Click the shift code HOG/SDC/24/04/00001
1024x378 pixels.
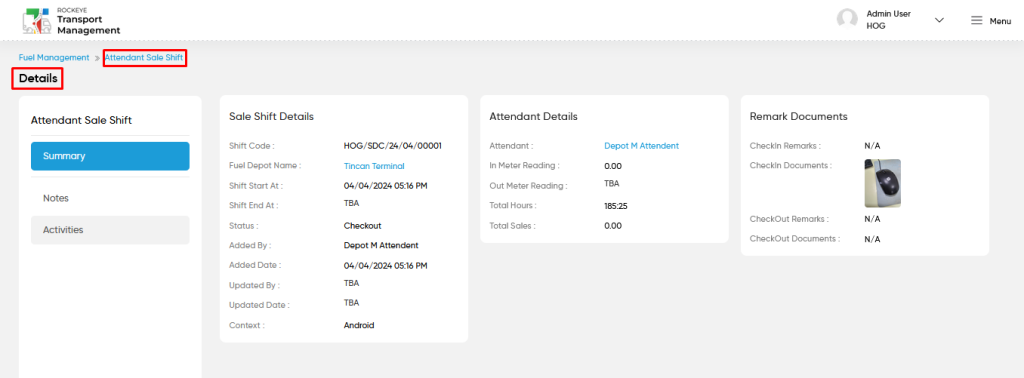[x=392, y=146]
